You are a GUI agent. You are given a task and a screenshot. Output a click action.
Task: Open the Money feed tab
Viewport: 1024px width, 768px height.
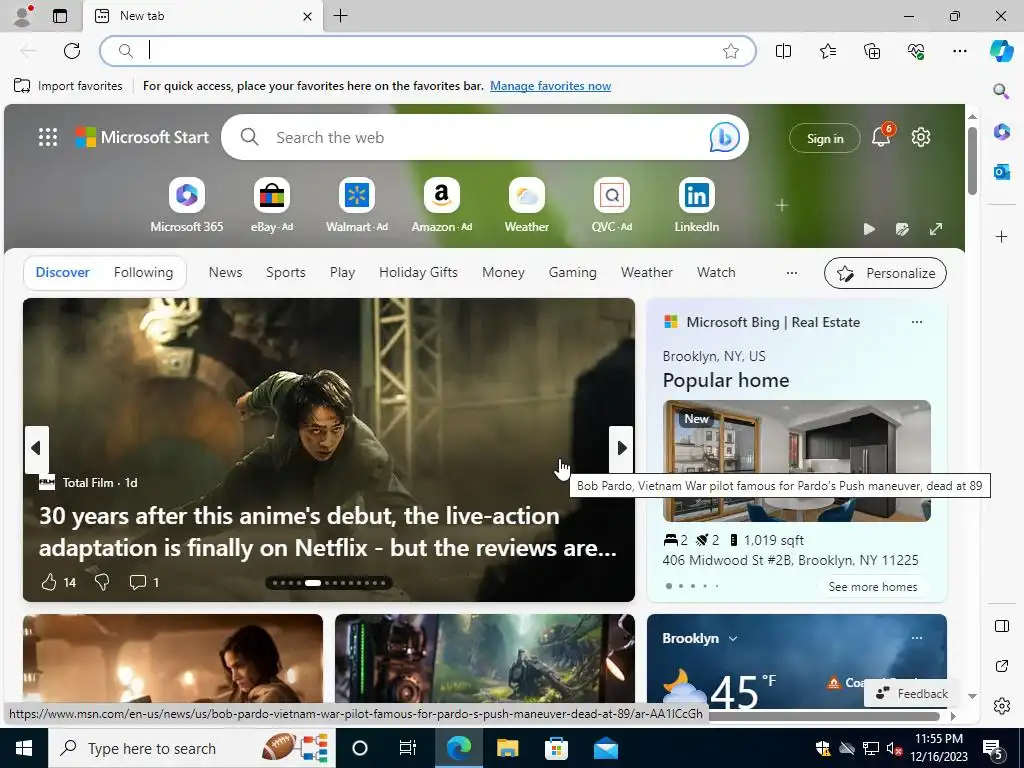click(503, 272)
